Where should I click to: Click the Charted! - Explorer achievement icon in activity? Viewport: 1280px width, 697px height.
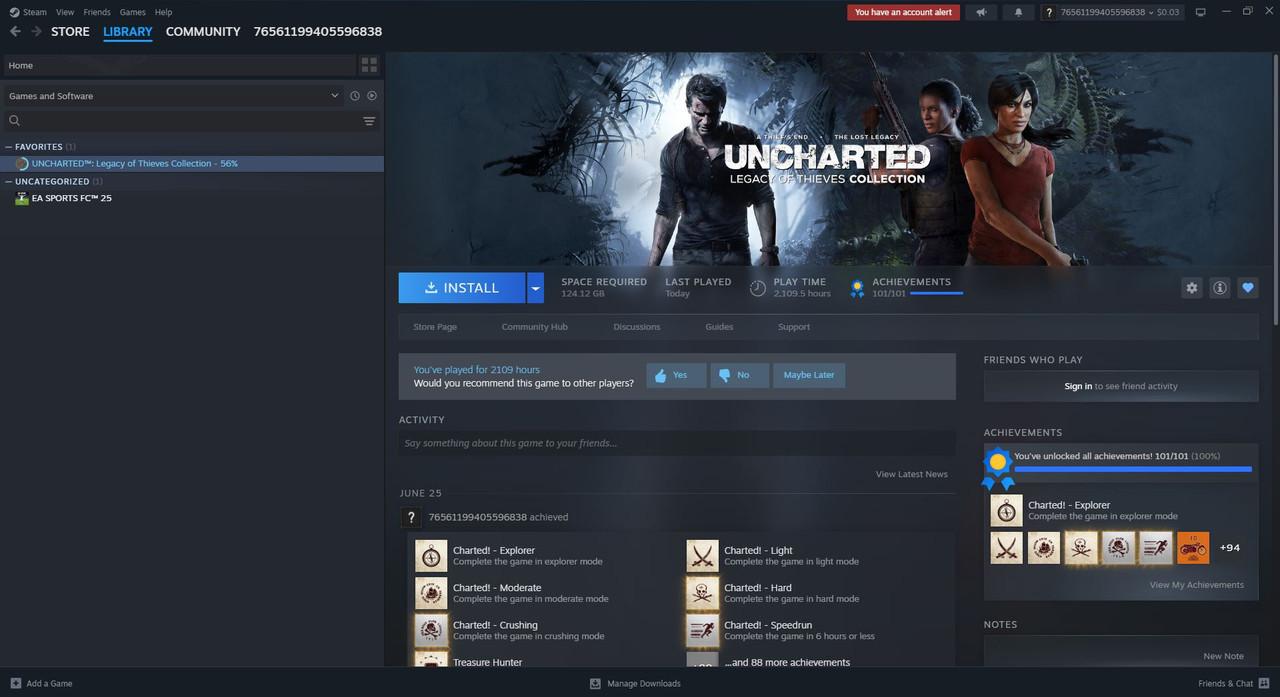431,556
